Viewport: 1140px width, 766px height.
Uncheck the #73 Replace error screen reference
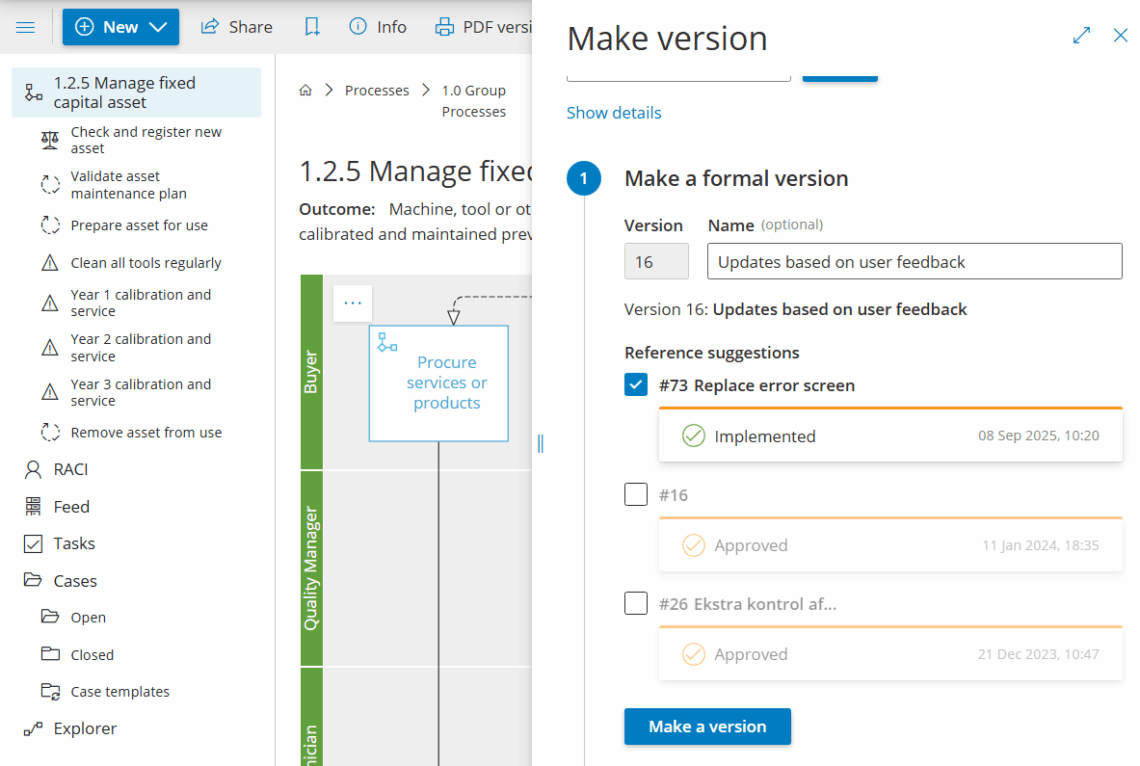(x=636, y=385)
